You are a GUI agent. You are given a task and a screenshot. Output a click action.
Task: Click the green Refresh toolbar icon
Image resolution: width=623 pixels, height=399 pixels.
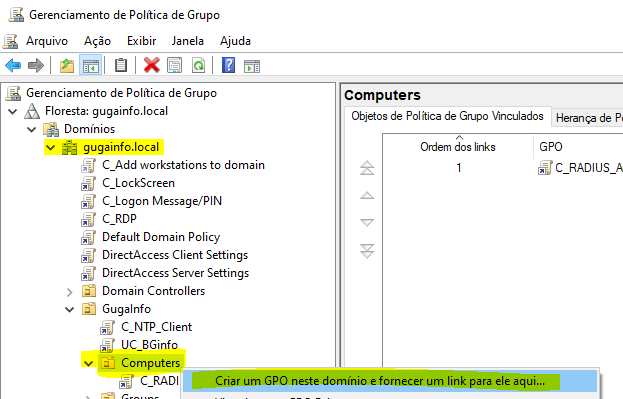198,66
